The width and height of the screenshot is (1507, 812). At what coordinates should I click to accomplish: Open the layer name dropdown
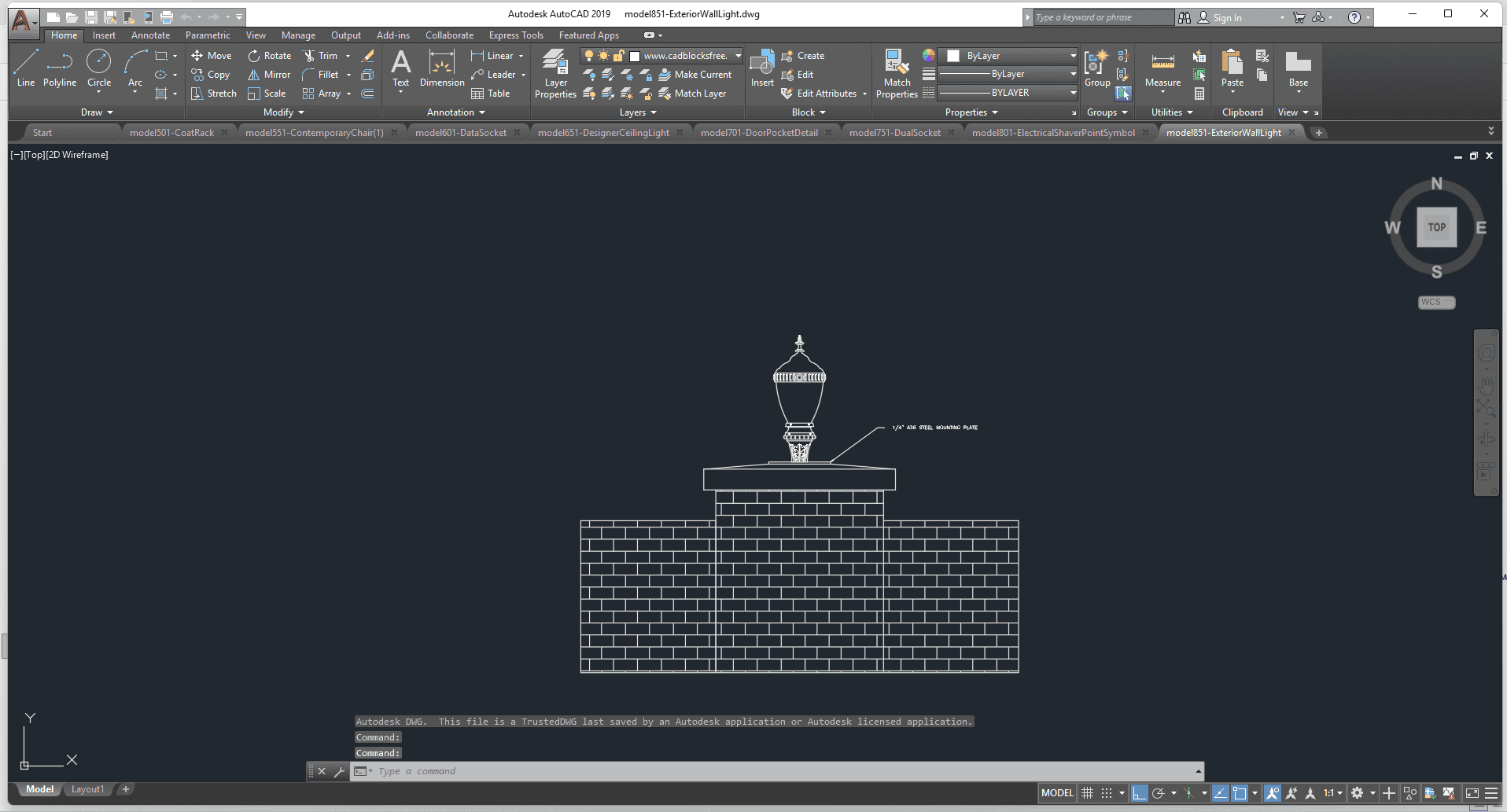(x=738, y=56)
